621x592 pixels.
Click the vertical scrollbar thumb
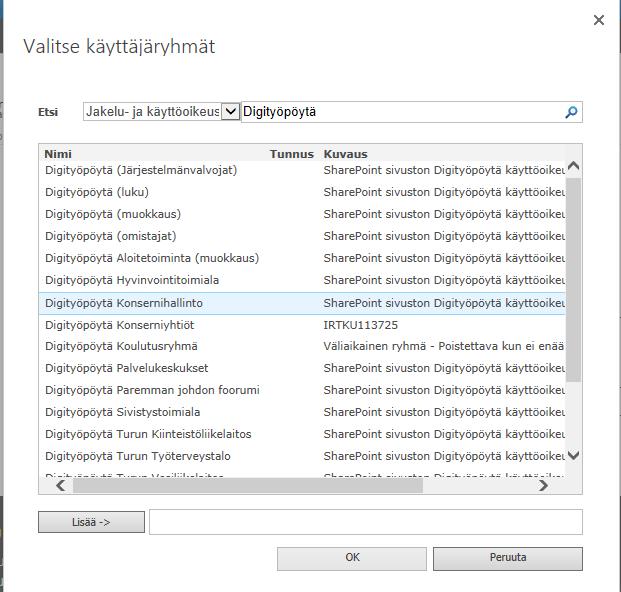(x=573, y=280)
